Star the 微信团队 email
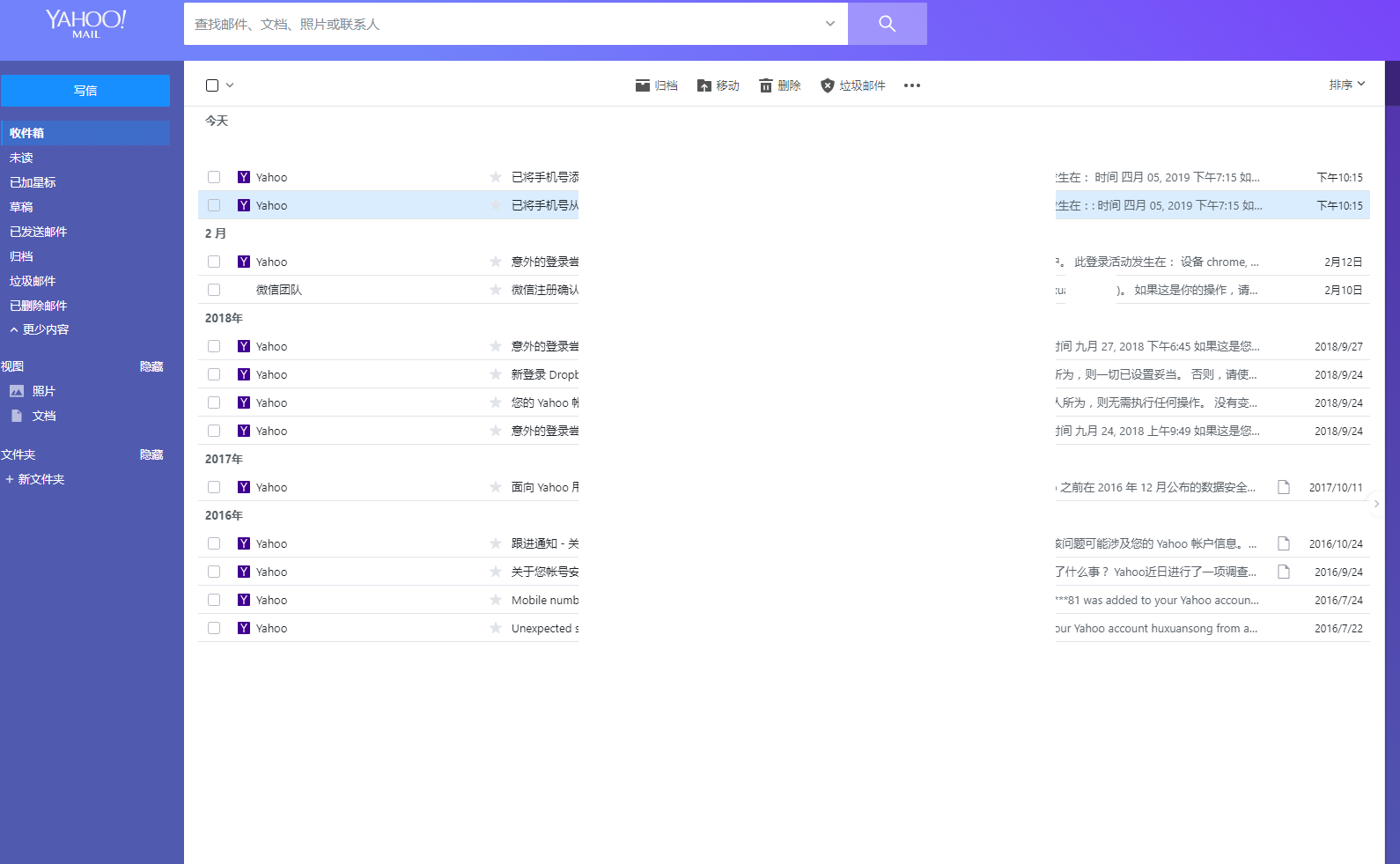The height and width of the screenshot is (864, 1400). (x=496, y=290)
